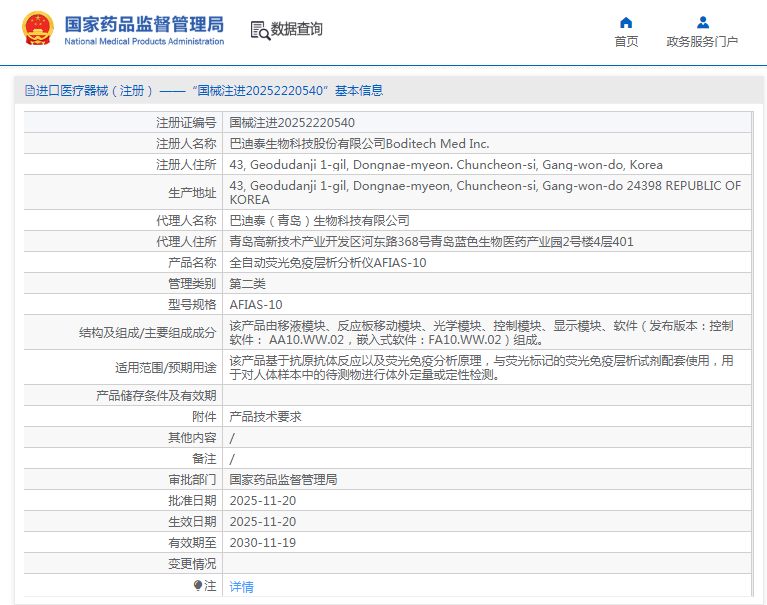Click the NMPA national emblem logo
The image size is (767, 605).
(38, 29)
